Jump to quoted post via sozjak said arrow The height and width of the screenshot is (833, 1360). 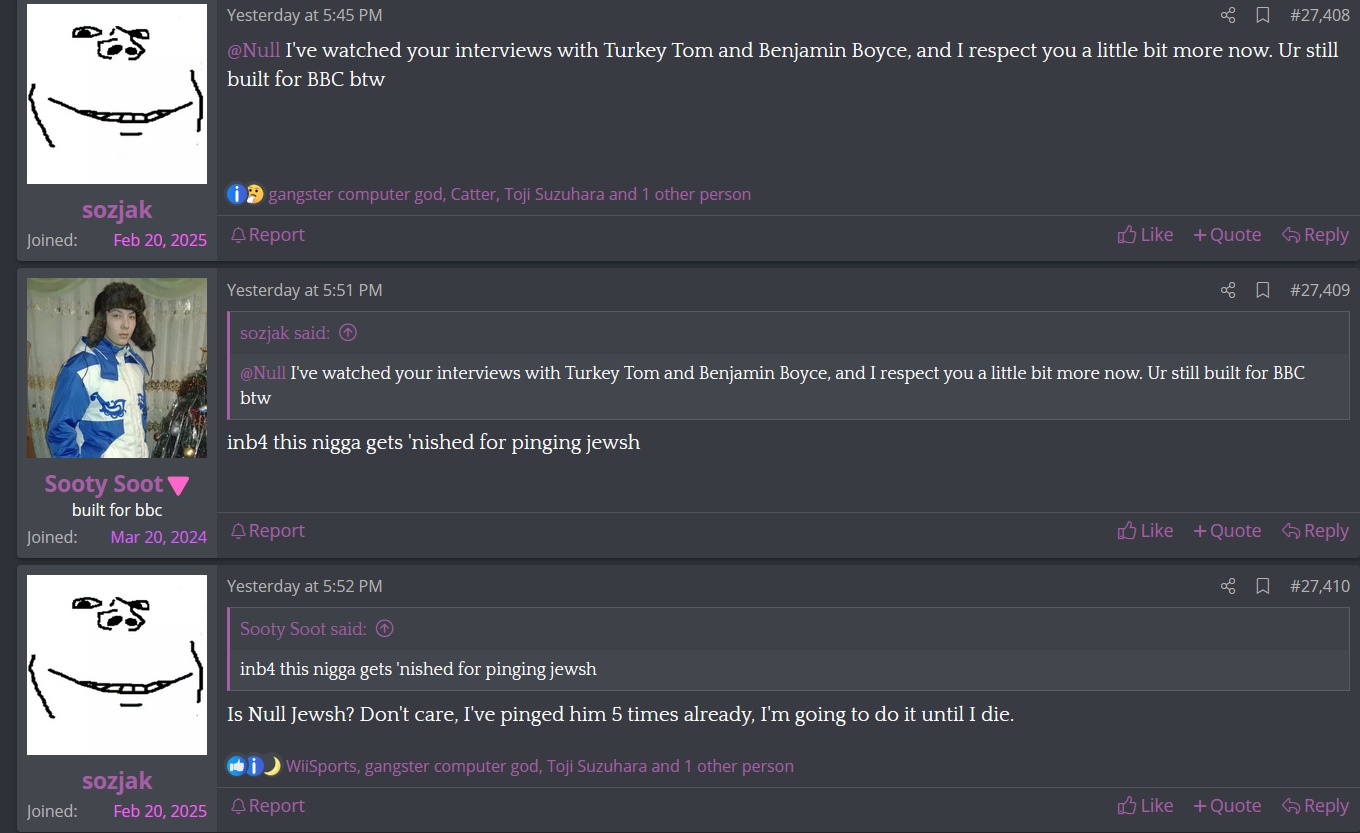point(348,333)
